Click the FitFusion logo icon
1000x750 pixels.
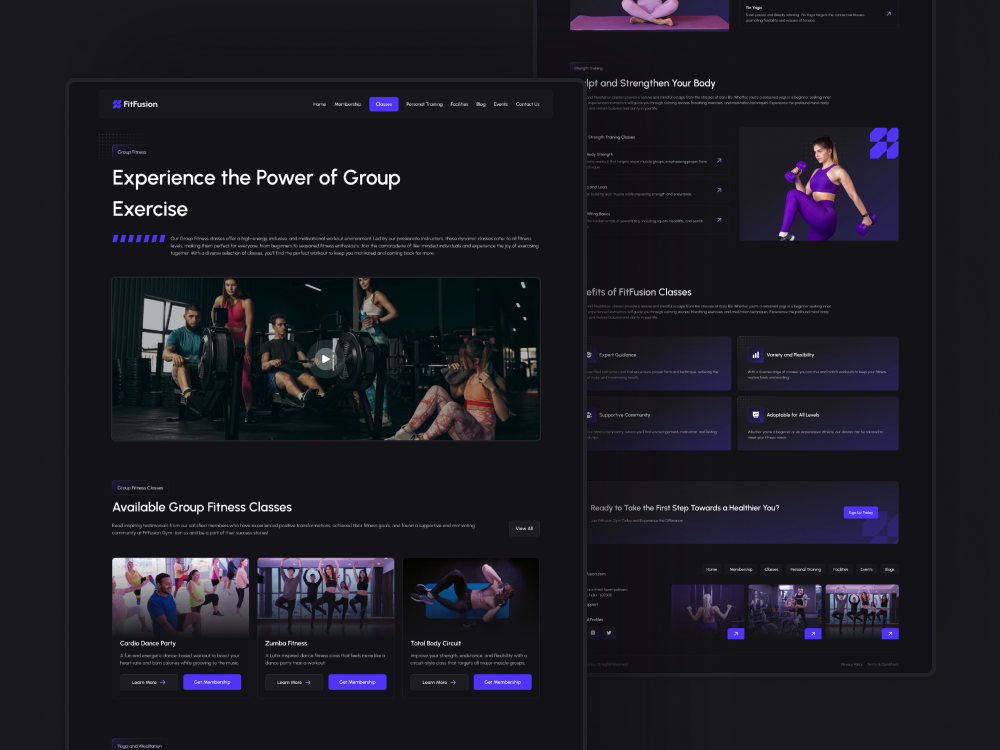119,104
